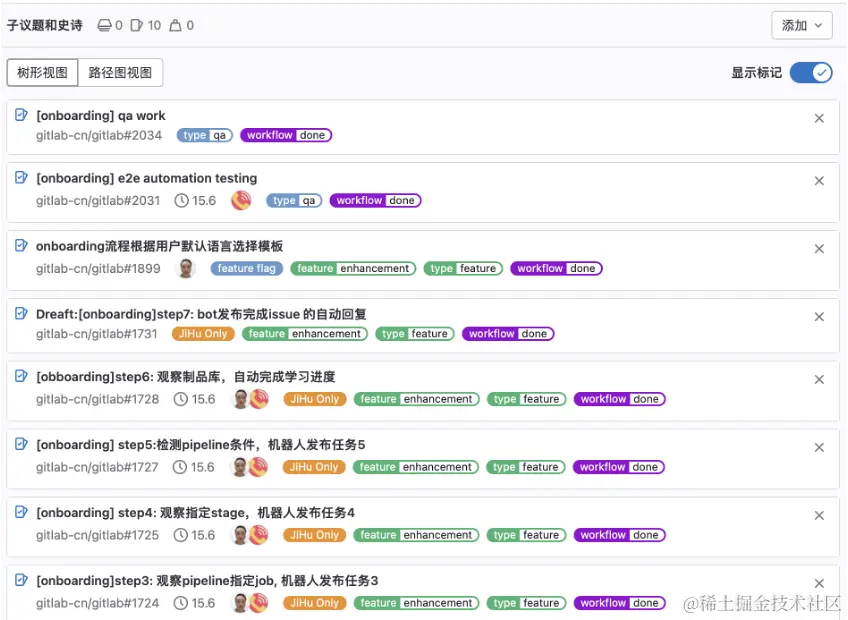Click the issue status icon on "e2e automation testing"
Image resolution: width=848 pixels, height=620 pixels.
coord(22,177)
